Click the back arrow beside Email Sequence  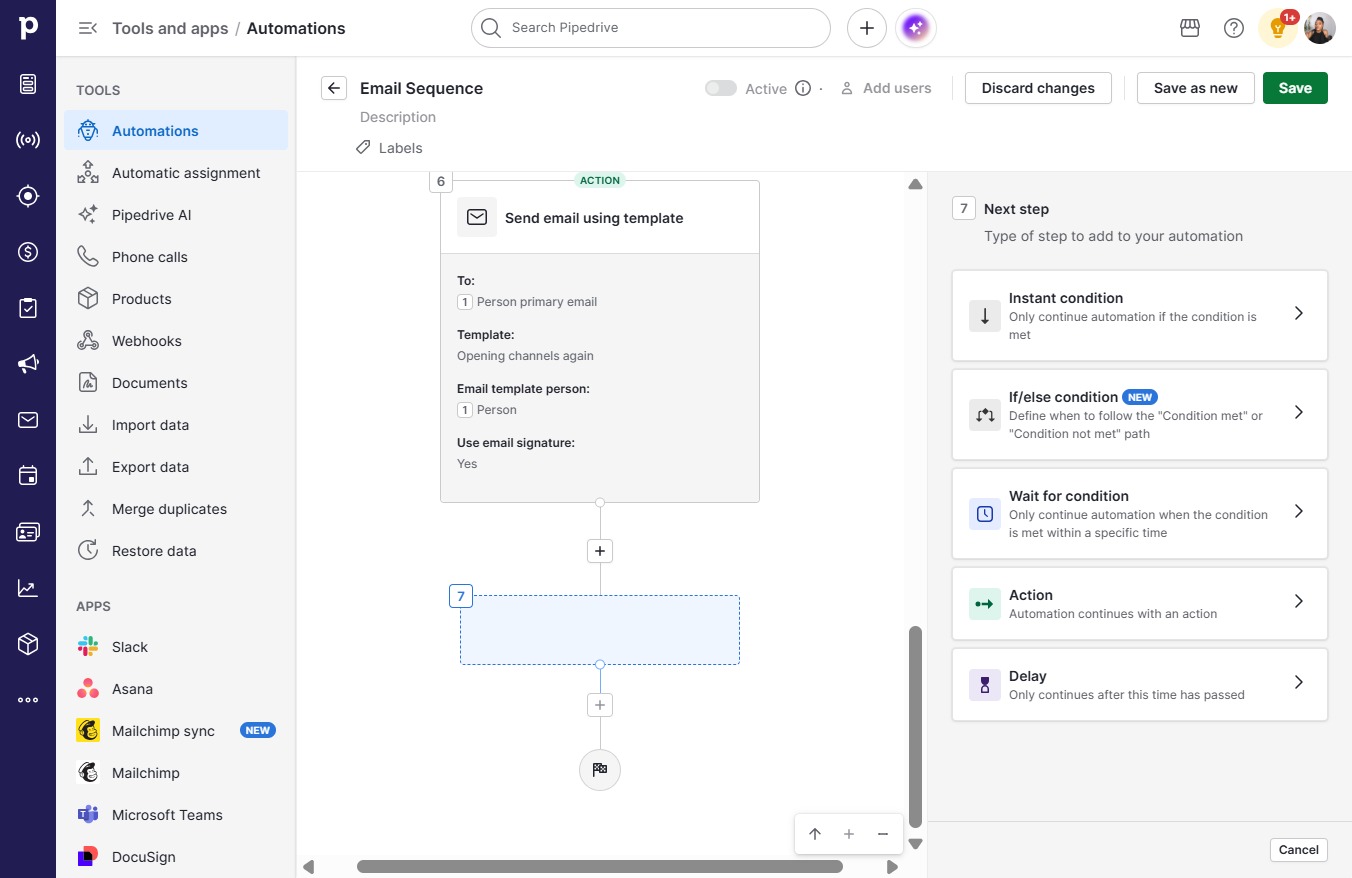334,88
